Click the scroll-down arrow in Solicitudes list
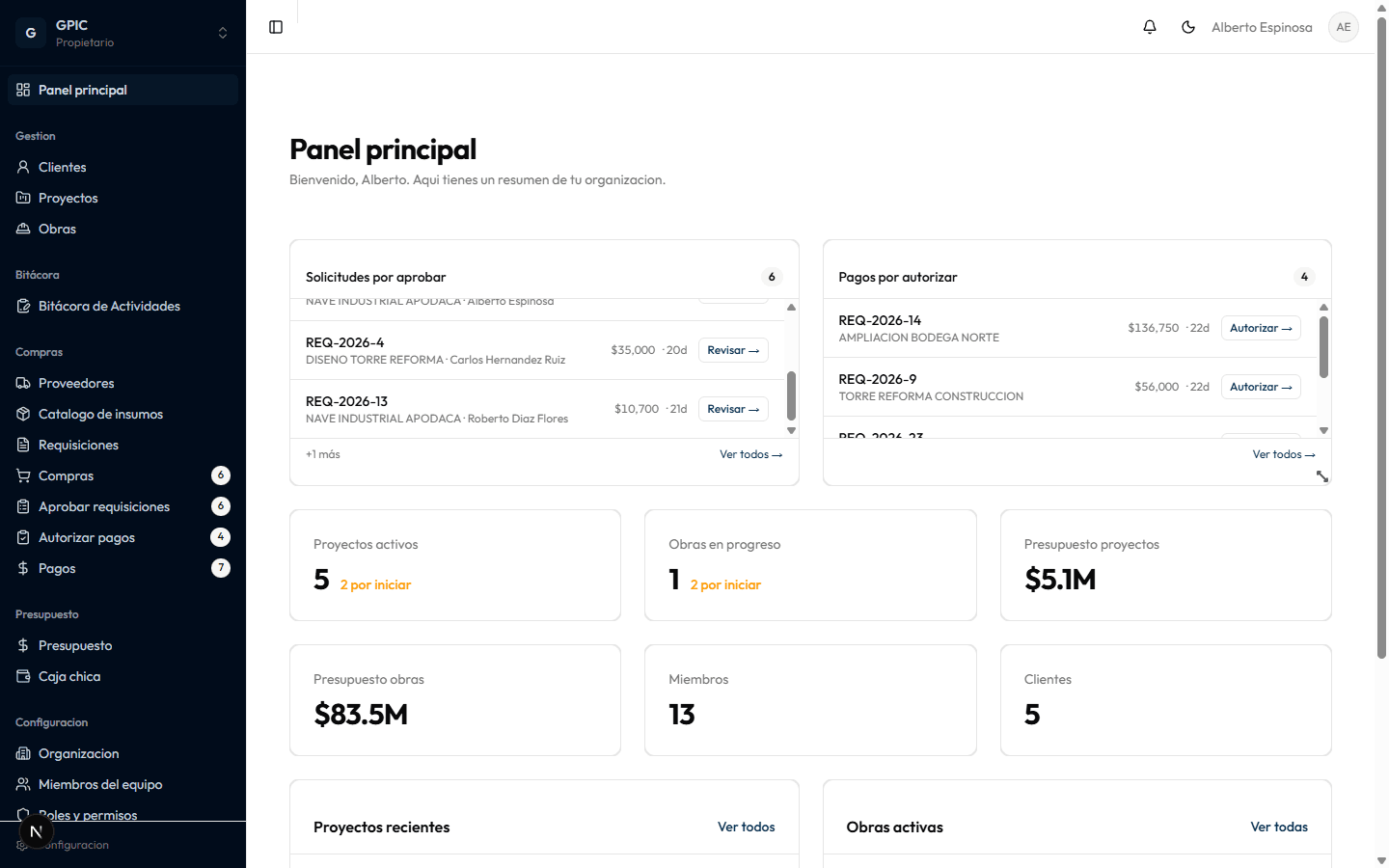 [791, 431]
